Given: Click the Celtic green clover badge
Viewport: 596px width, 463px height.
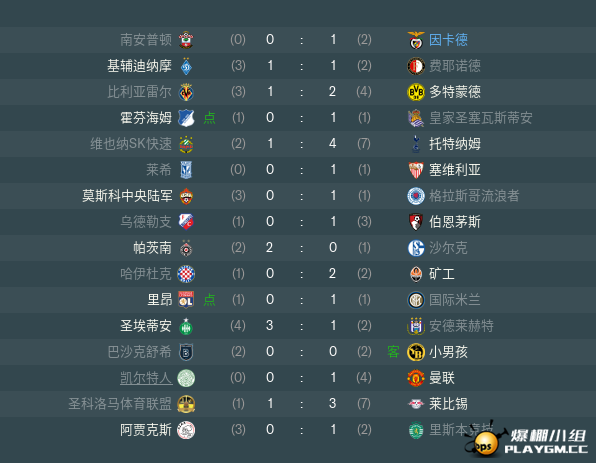Looking at the screenshot, I should coord(186,378).
